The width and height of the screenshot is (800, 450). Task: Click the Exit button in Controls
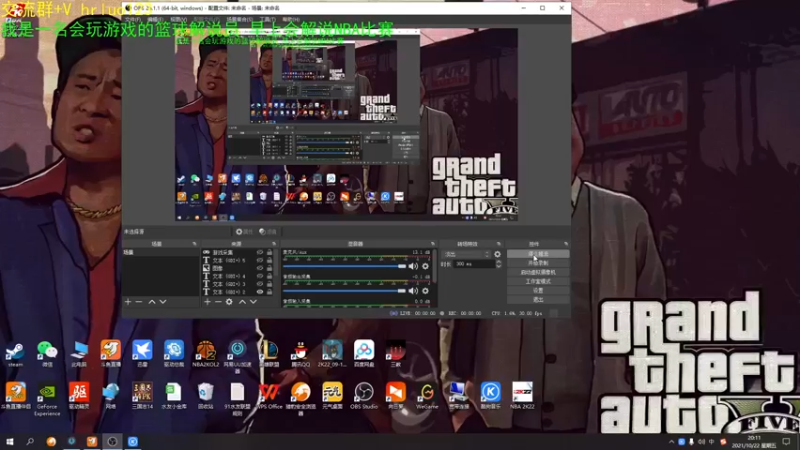538,299
